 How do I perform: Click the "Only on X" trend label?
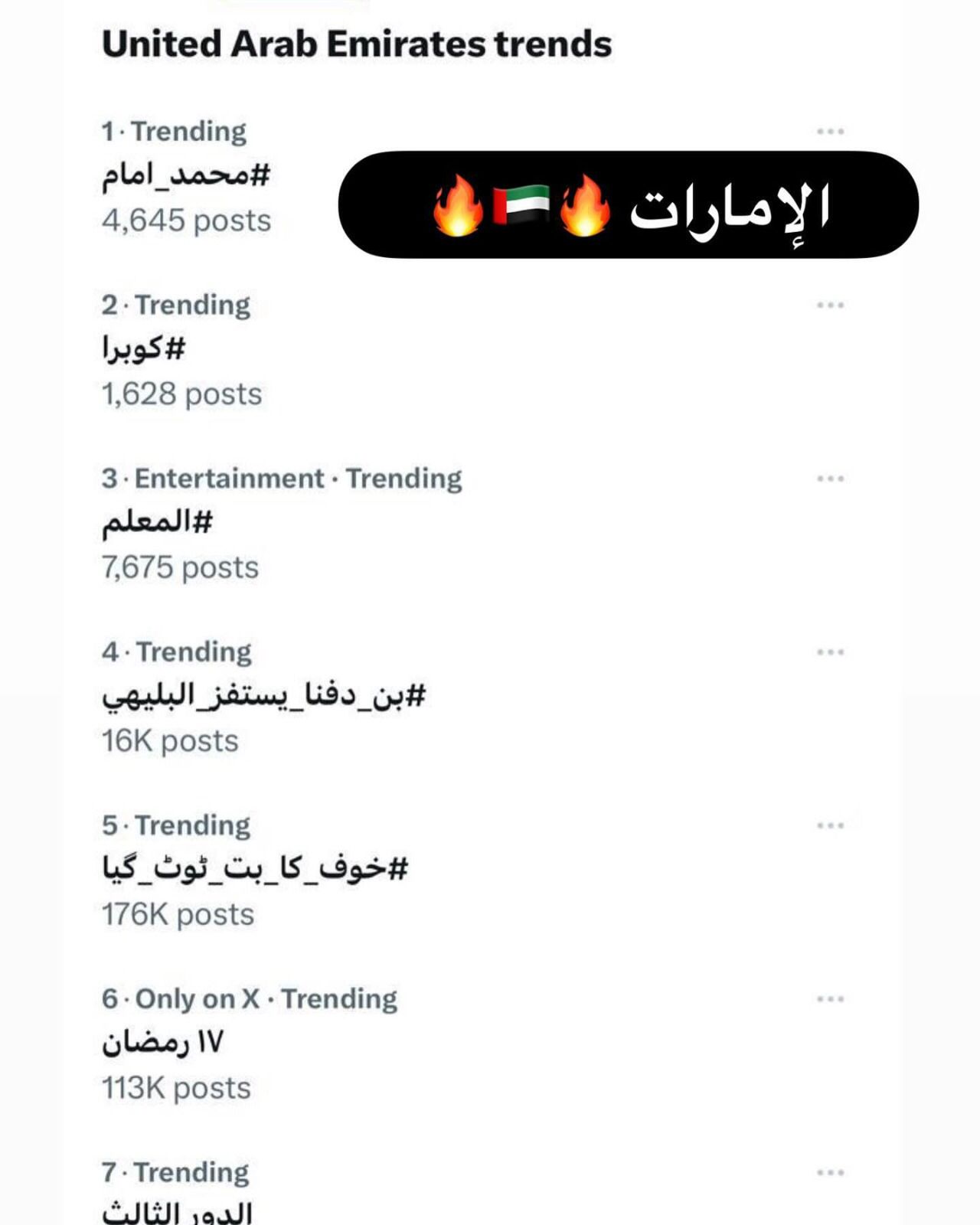coord(198,999)
